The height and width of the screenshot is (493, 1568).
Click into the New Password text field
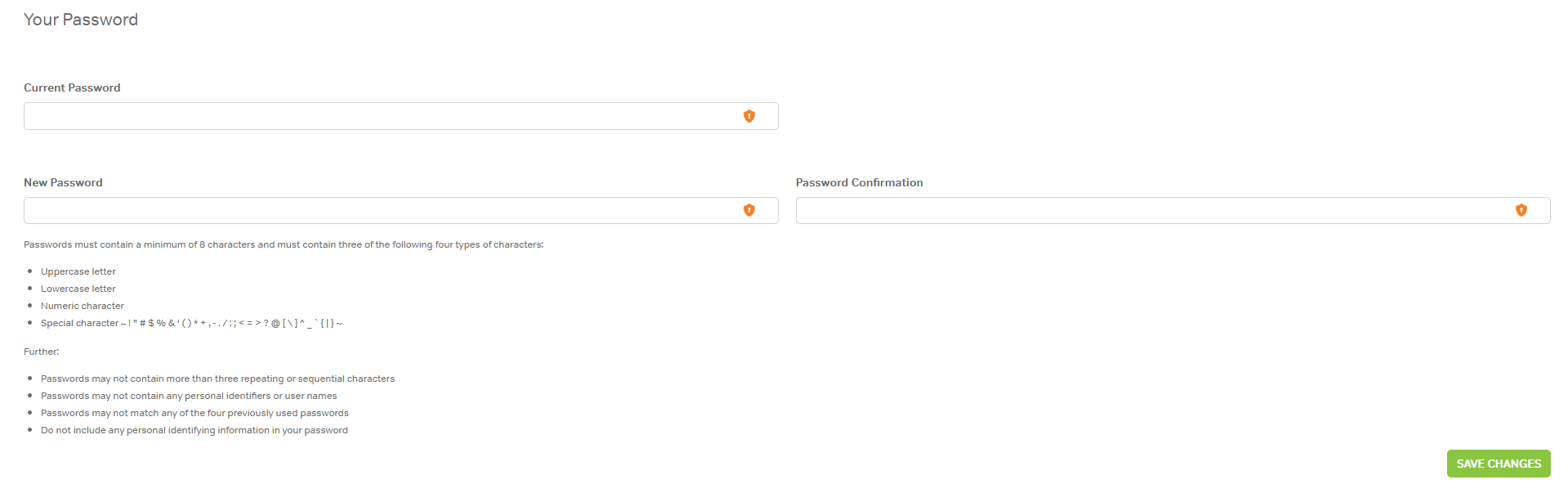(376, 210)
